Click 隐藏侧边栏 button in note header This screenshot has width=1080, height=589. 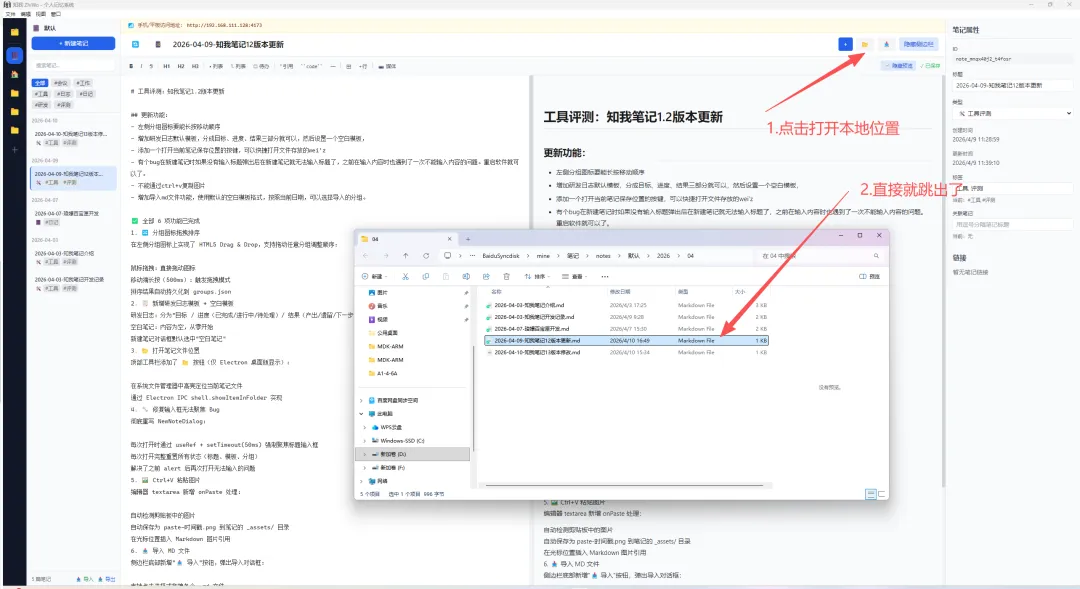pos(918,44)
